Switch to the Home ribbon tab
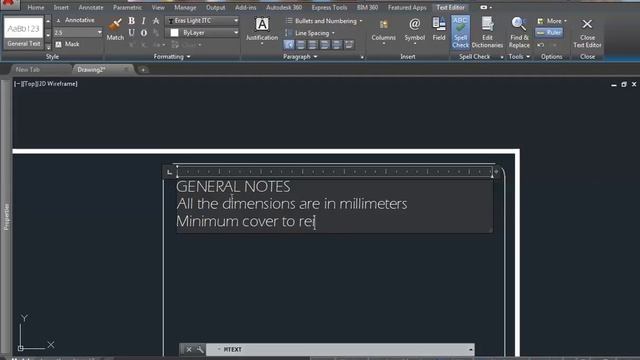This screenshot has height=360, width=640. (36, 7)
